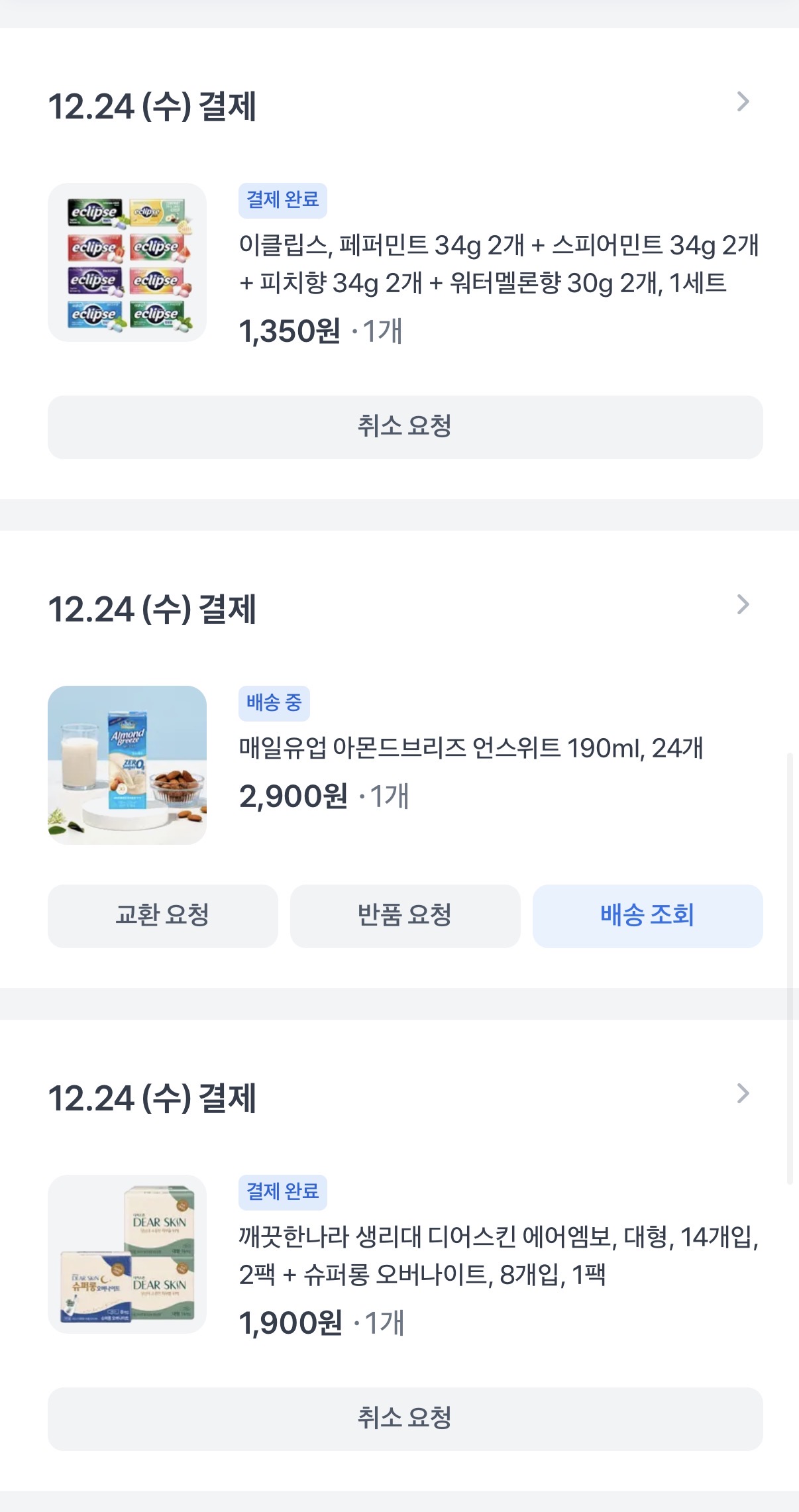Tap the 12.24 (수) 결제 header above Almond Breeze

(152, 609)
